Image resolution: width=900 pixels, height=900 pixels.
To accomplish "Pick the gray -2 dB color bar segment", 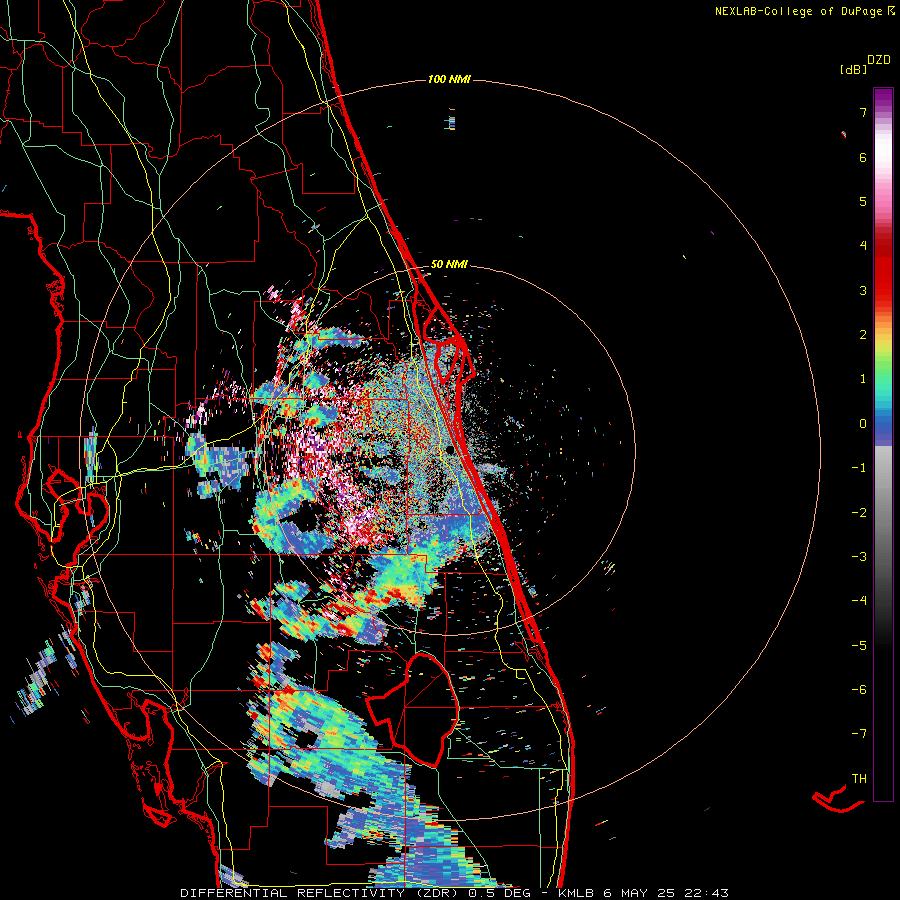I will point(883,513).
